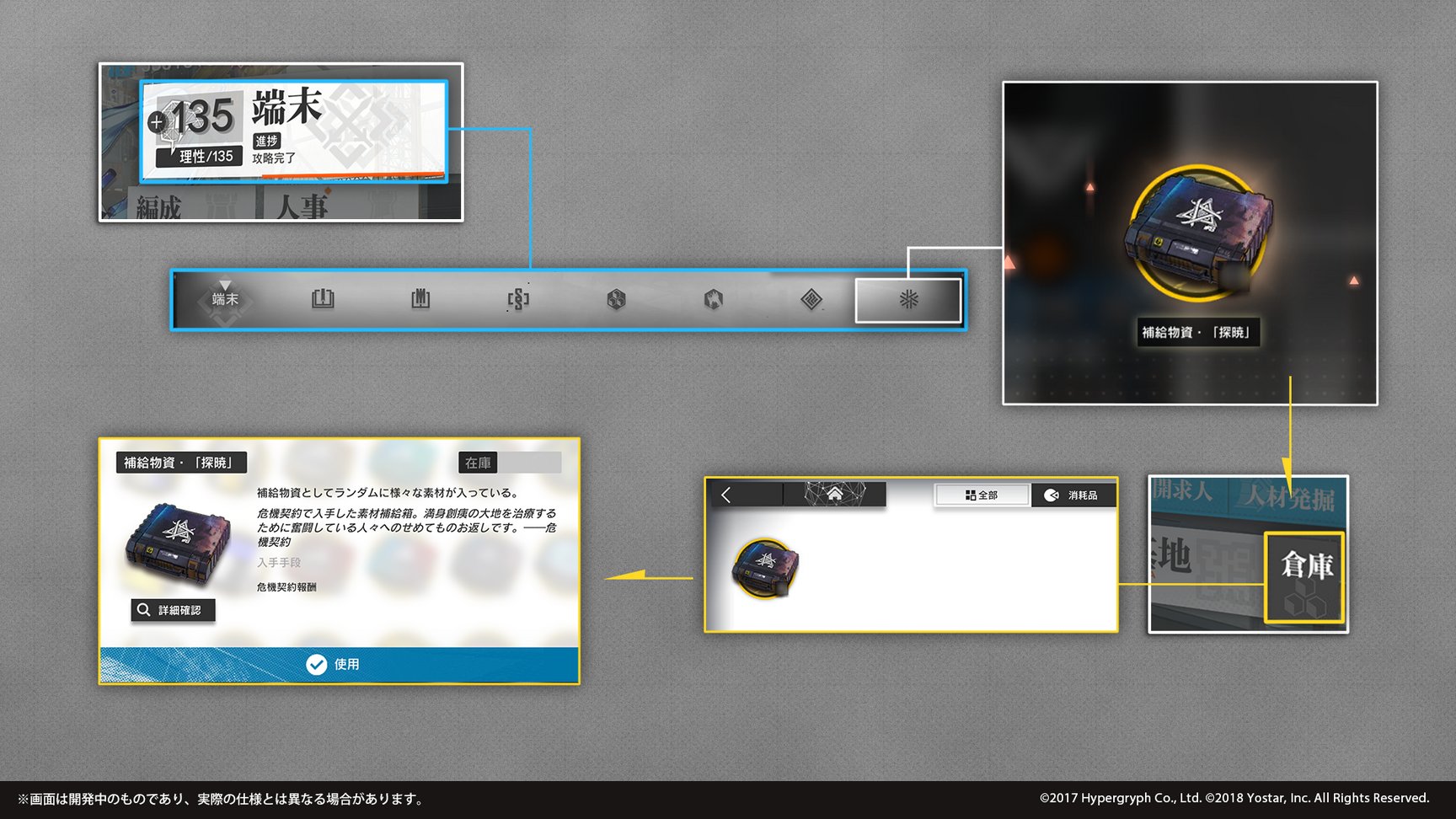
Task: Choose the book-shaped icon next to the 端末 tab
Action: tap(323, 299)
